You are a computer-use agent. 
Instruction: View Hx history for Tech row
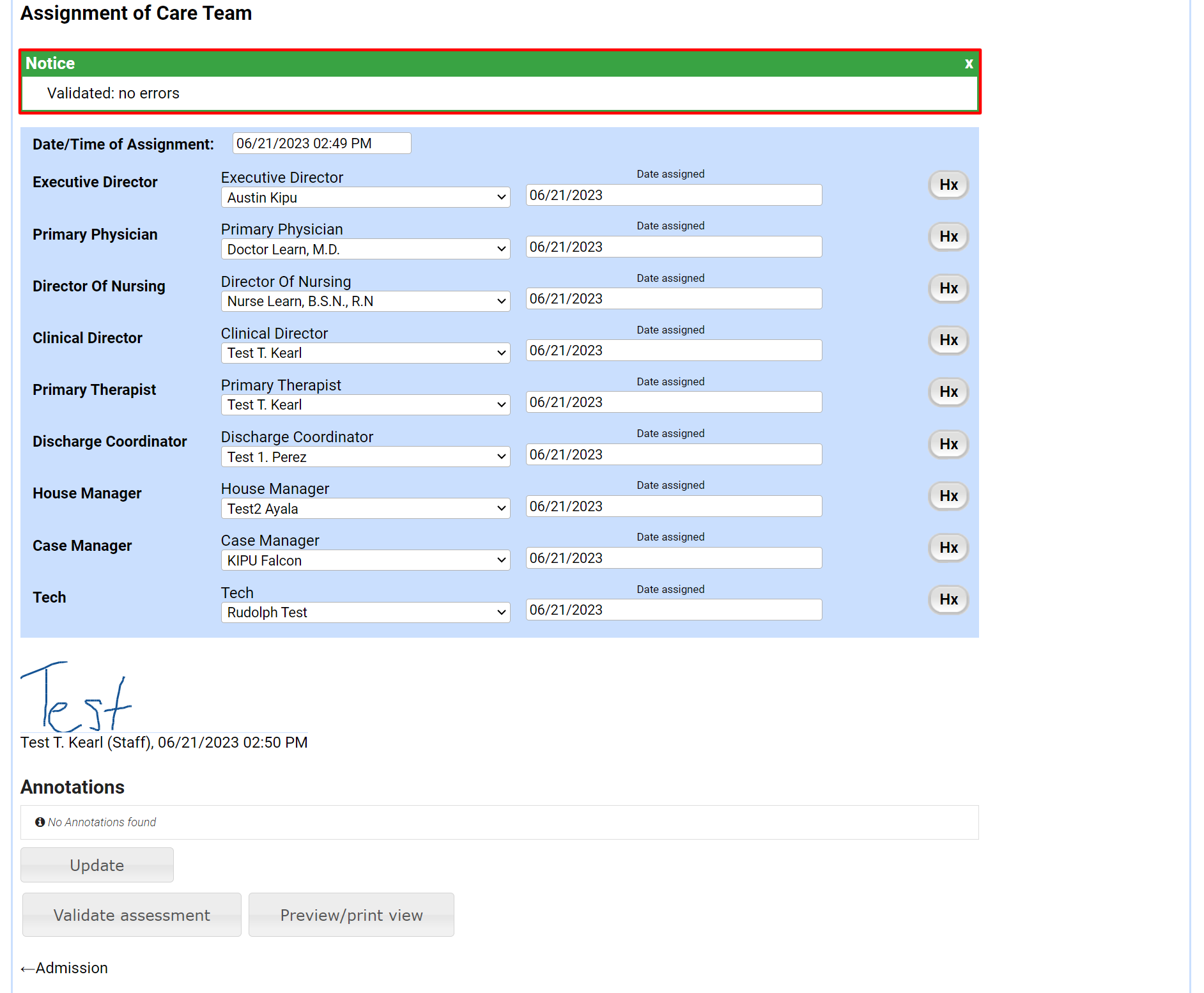(x=948, y=600)
